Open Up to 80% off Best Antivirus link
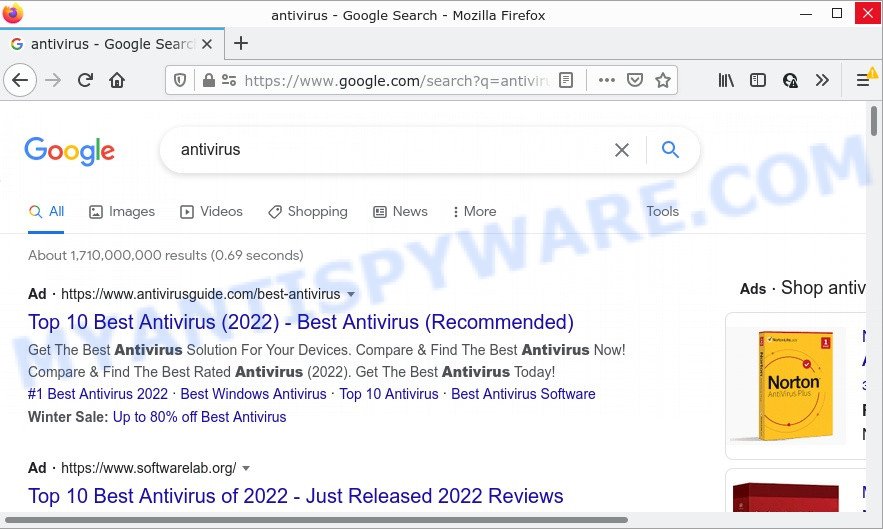 [199, 417]
